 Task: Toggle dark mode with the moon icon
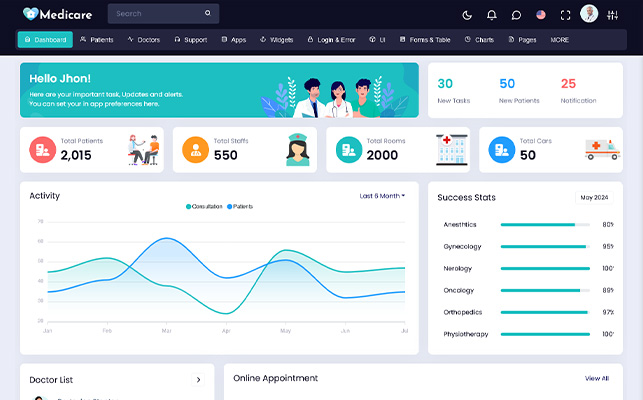[x=467, y=15]
